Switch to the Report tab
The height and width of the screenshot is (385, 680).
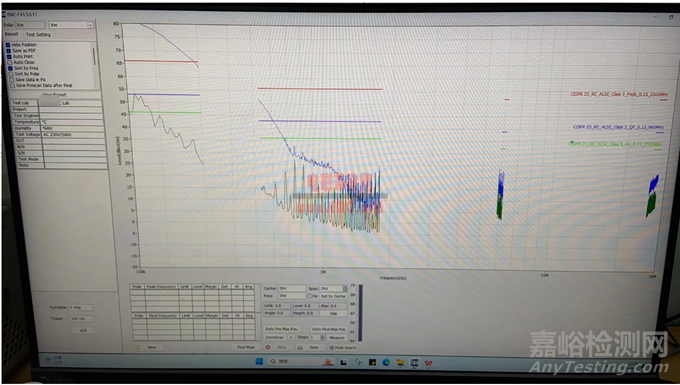tap(12, 34)
